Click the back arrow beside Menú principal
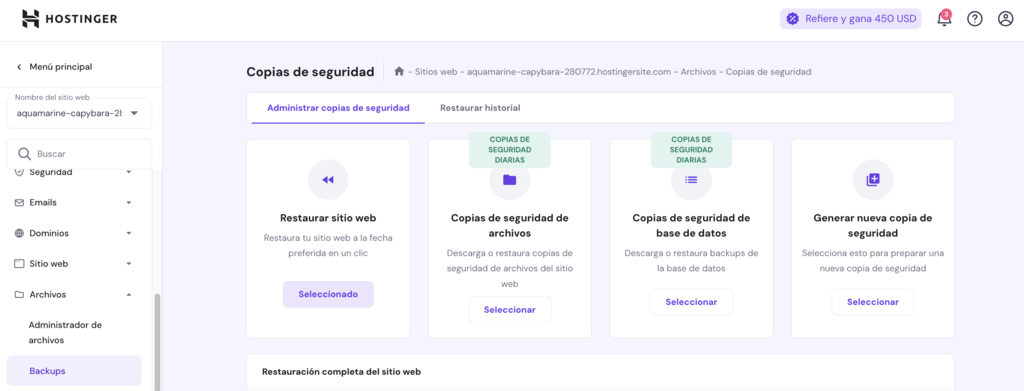 tap(19, 67)
